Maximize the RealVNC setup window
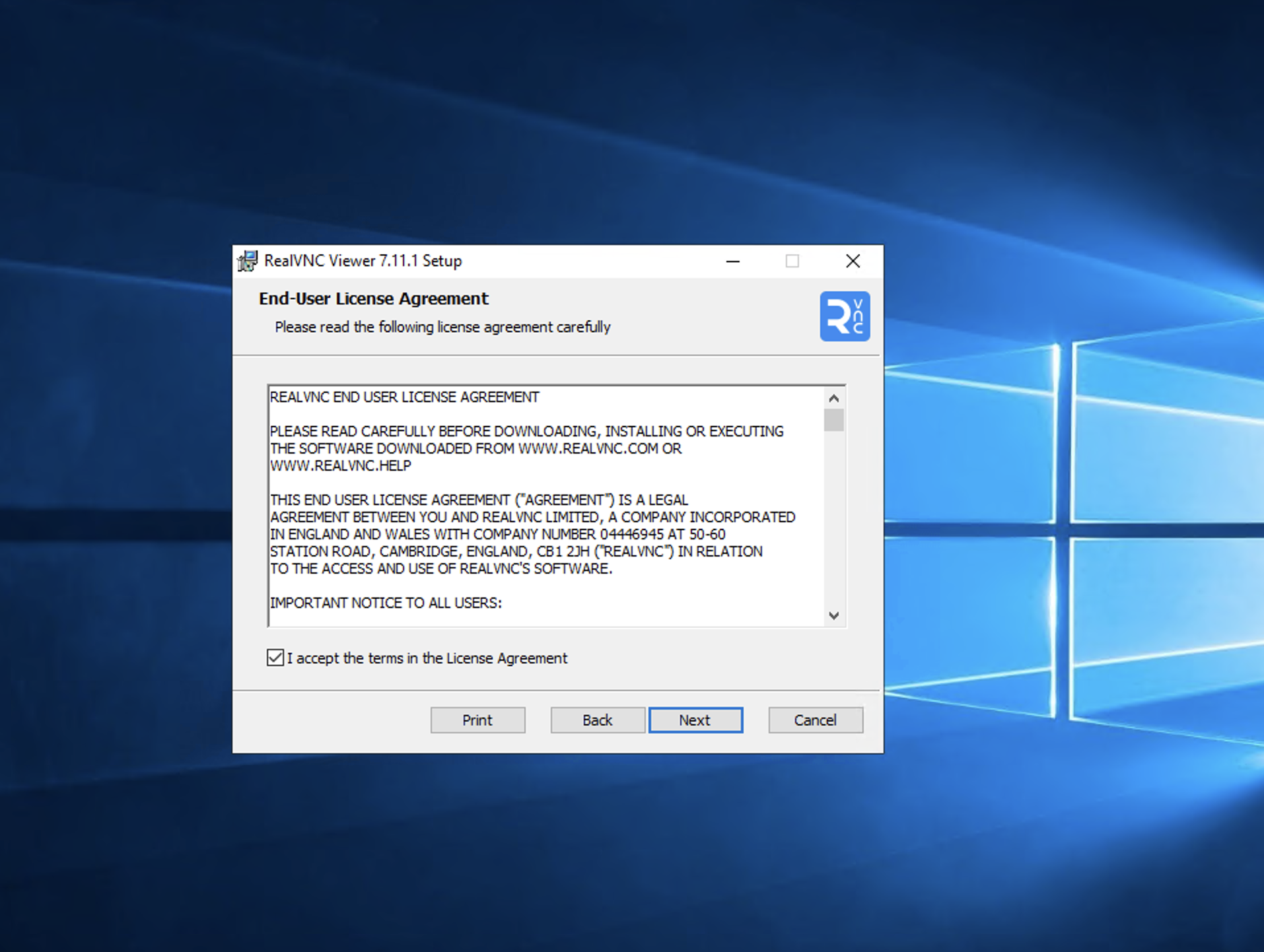The height and width of the screenshot is (952, 1264). pos(792,261)
